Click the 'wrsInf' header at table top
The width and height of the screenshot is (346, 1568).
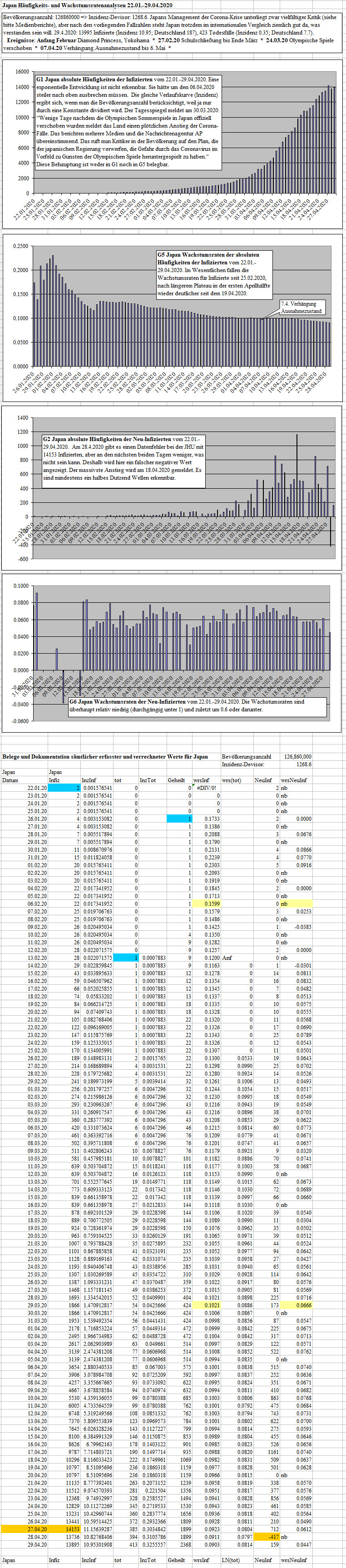pyautogui.click(x=201, y=780)
